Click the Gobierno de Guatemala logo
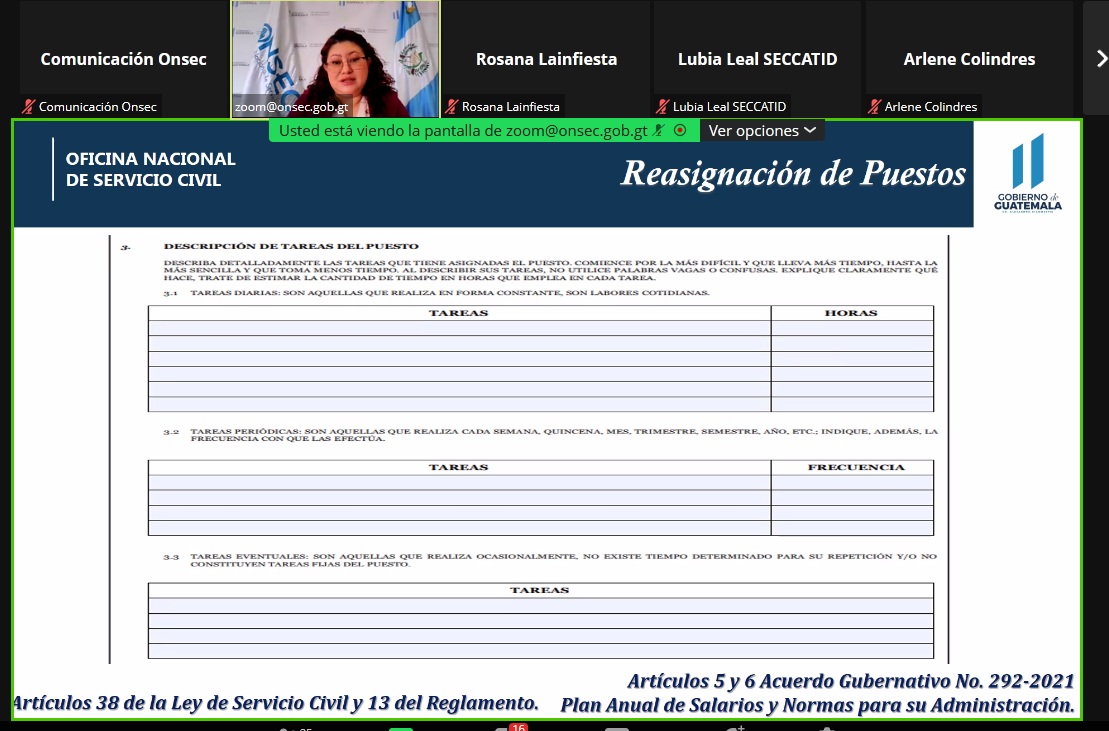This screenshot has width=1109, height=731. click(x=1028, y=173)
